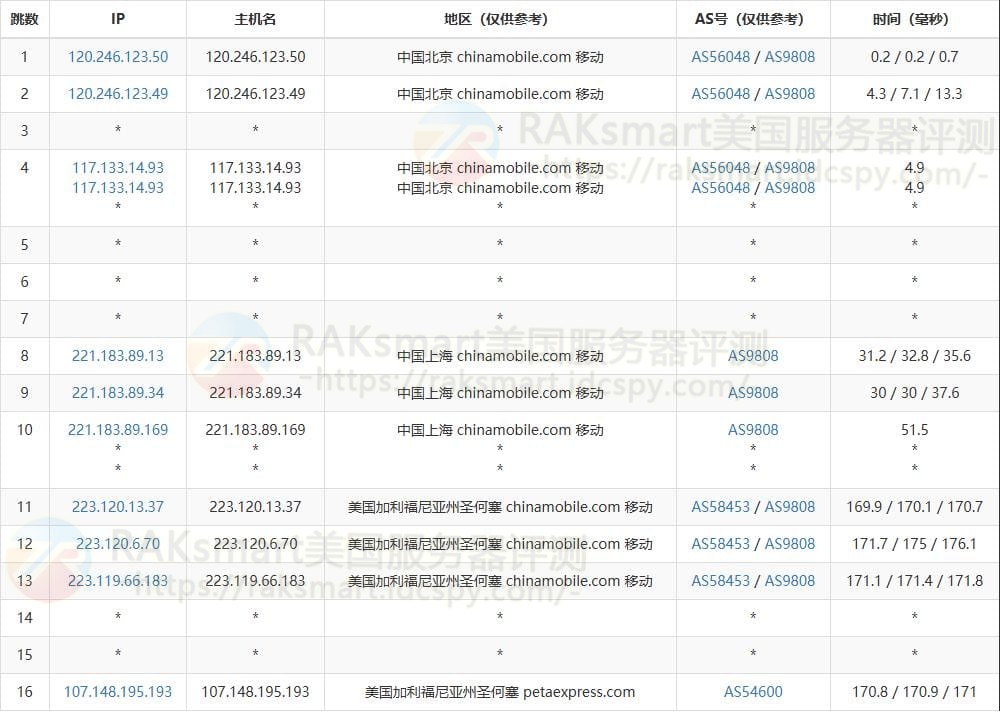This screenshot has height=713, width=1000.
Task: Click the AS号（仅供参考） column header
Action: (x=753, y=19)
